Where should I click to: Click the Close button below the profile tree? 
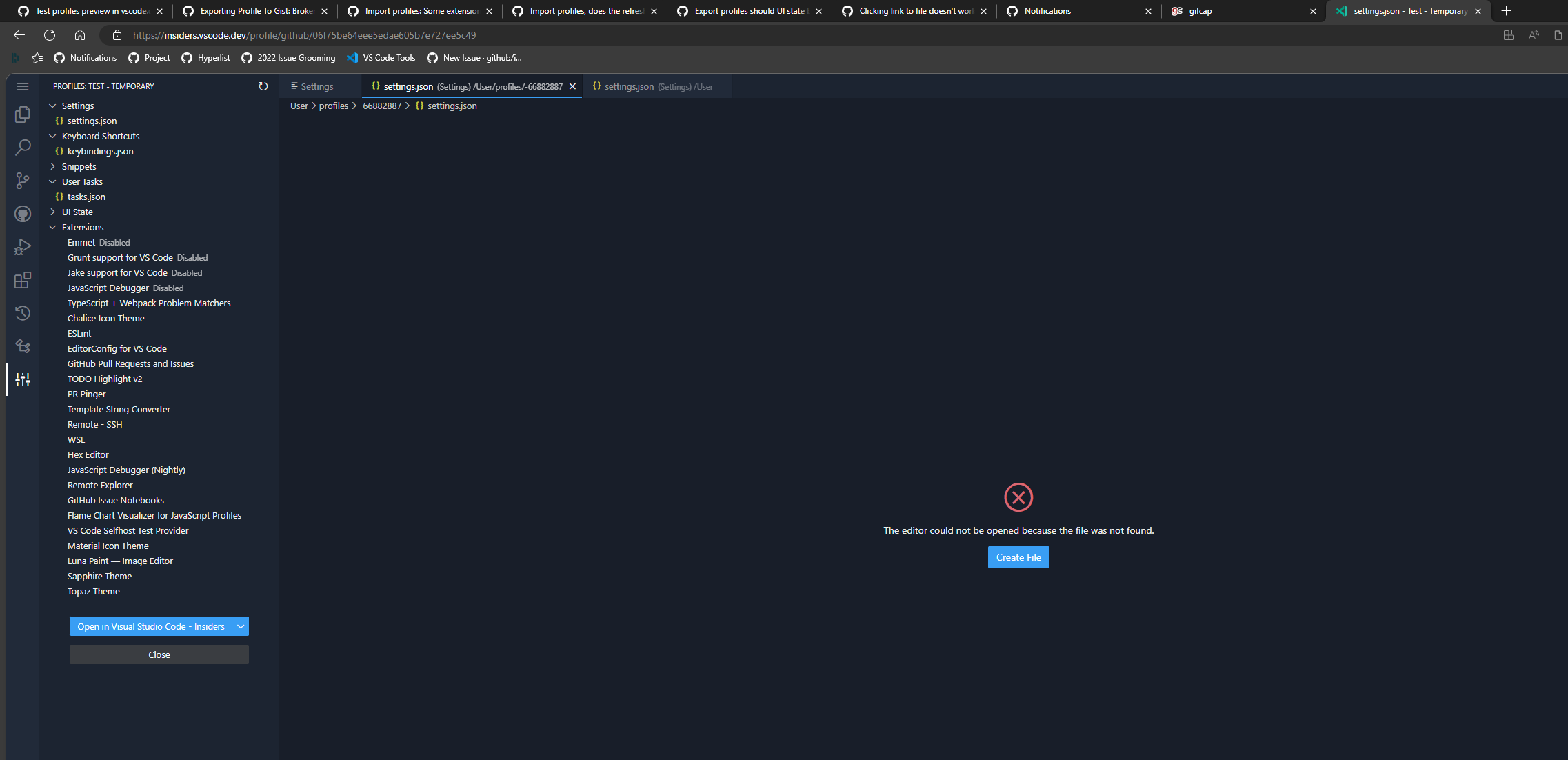[x=159, y=654]
